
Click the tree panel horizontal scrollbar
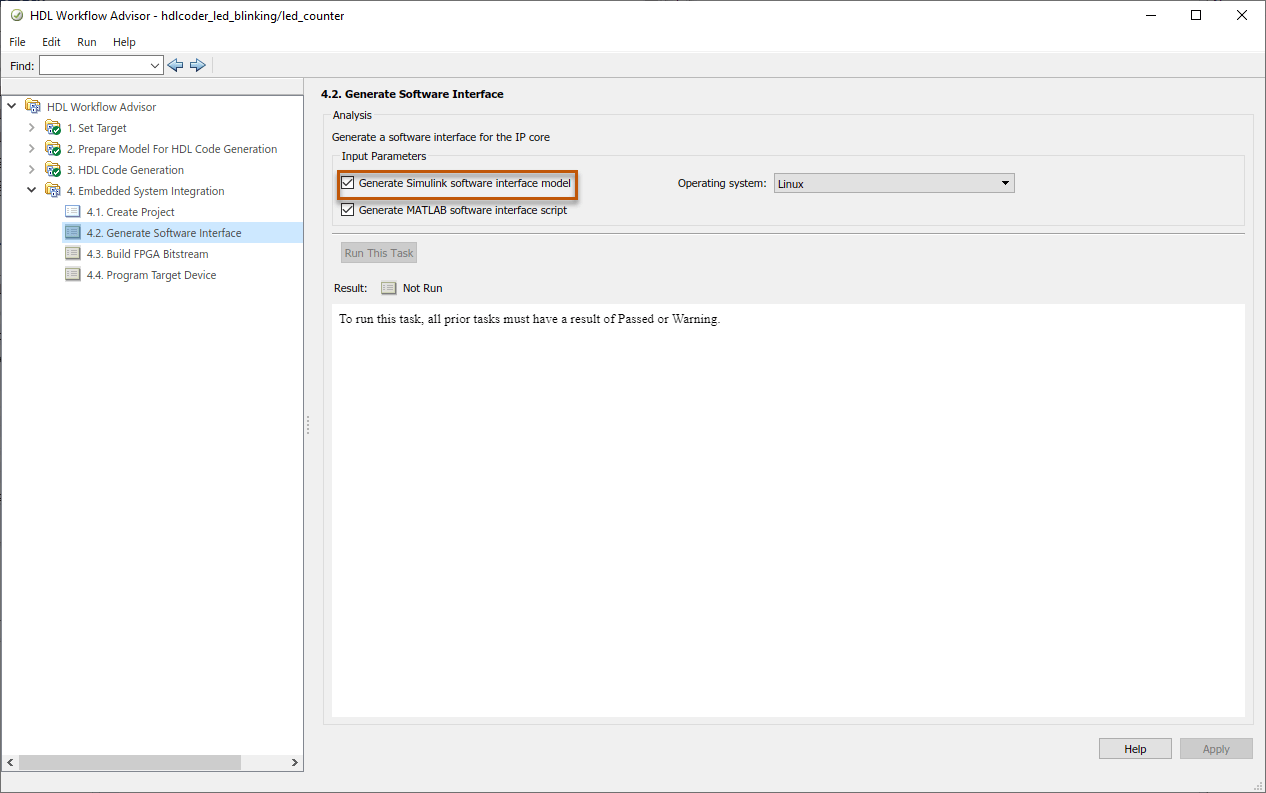(130, 762)
